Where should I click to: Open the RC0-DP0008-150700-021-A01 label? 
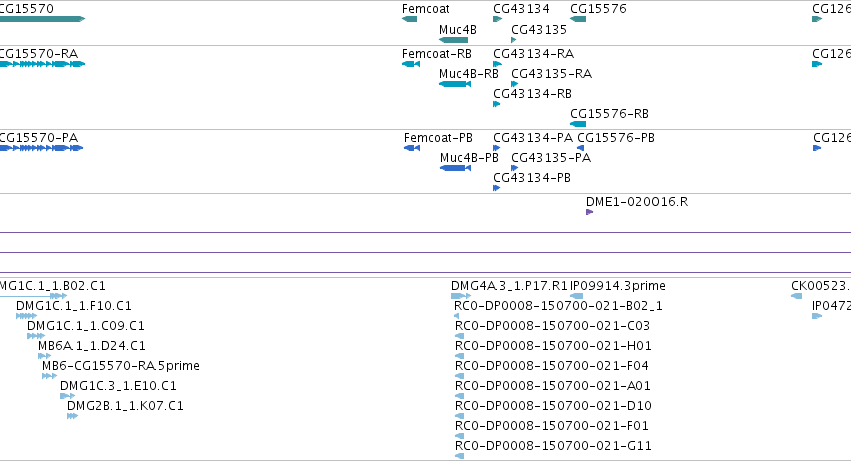(x=552, y=386)
